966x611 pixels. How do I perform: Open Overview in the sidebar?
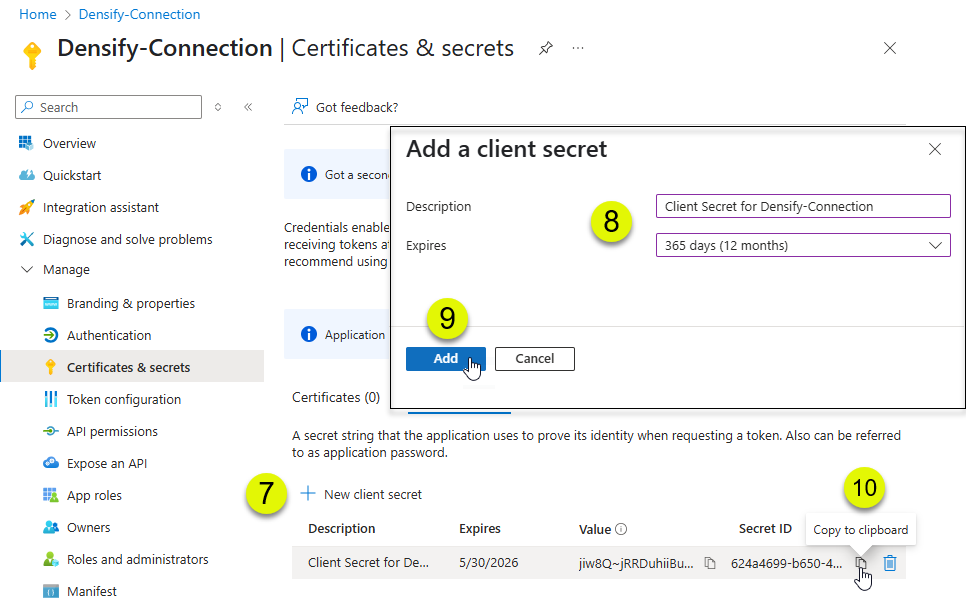(x=69, y=144)
